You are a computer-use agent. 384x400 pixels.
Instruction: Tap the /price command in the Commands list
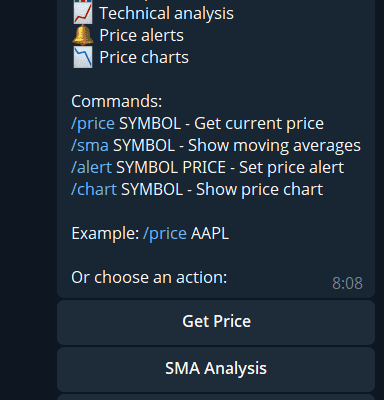(x=93, y=124)
